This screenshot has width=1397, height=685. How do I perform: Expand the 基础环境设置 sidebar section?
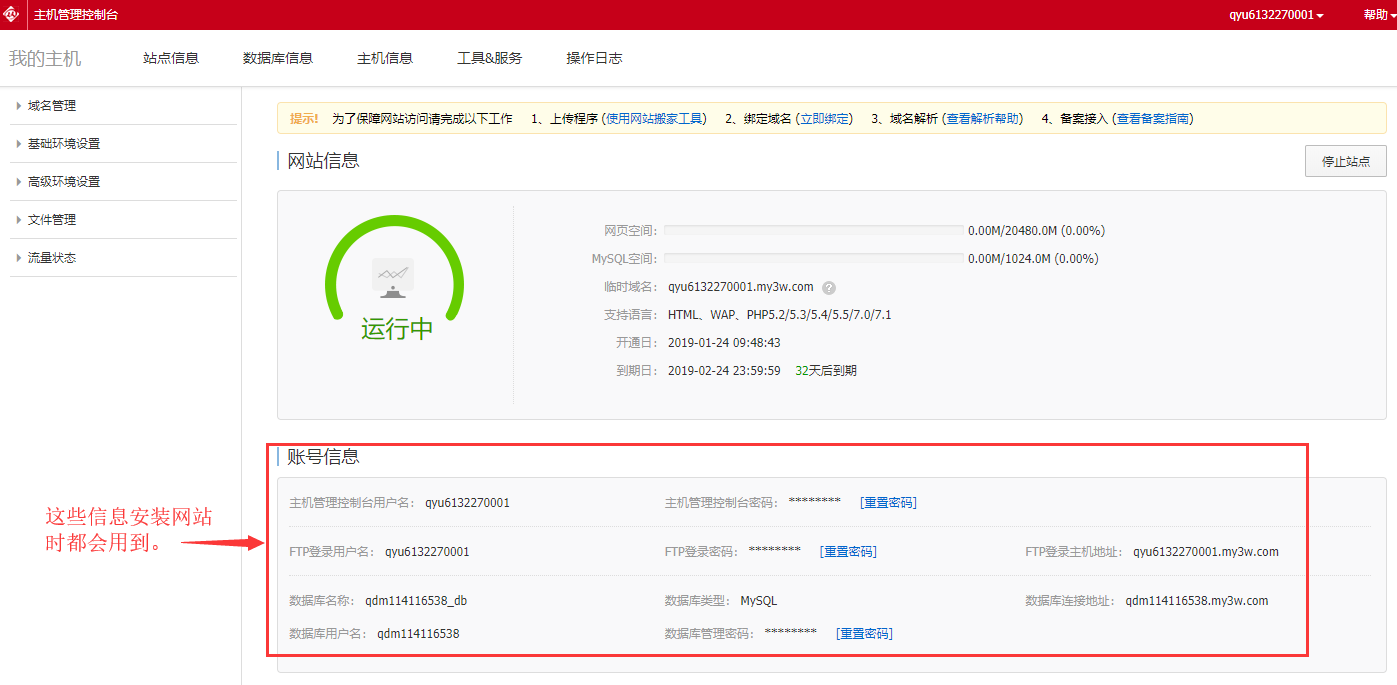64,144
